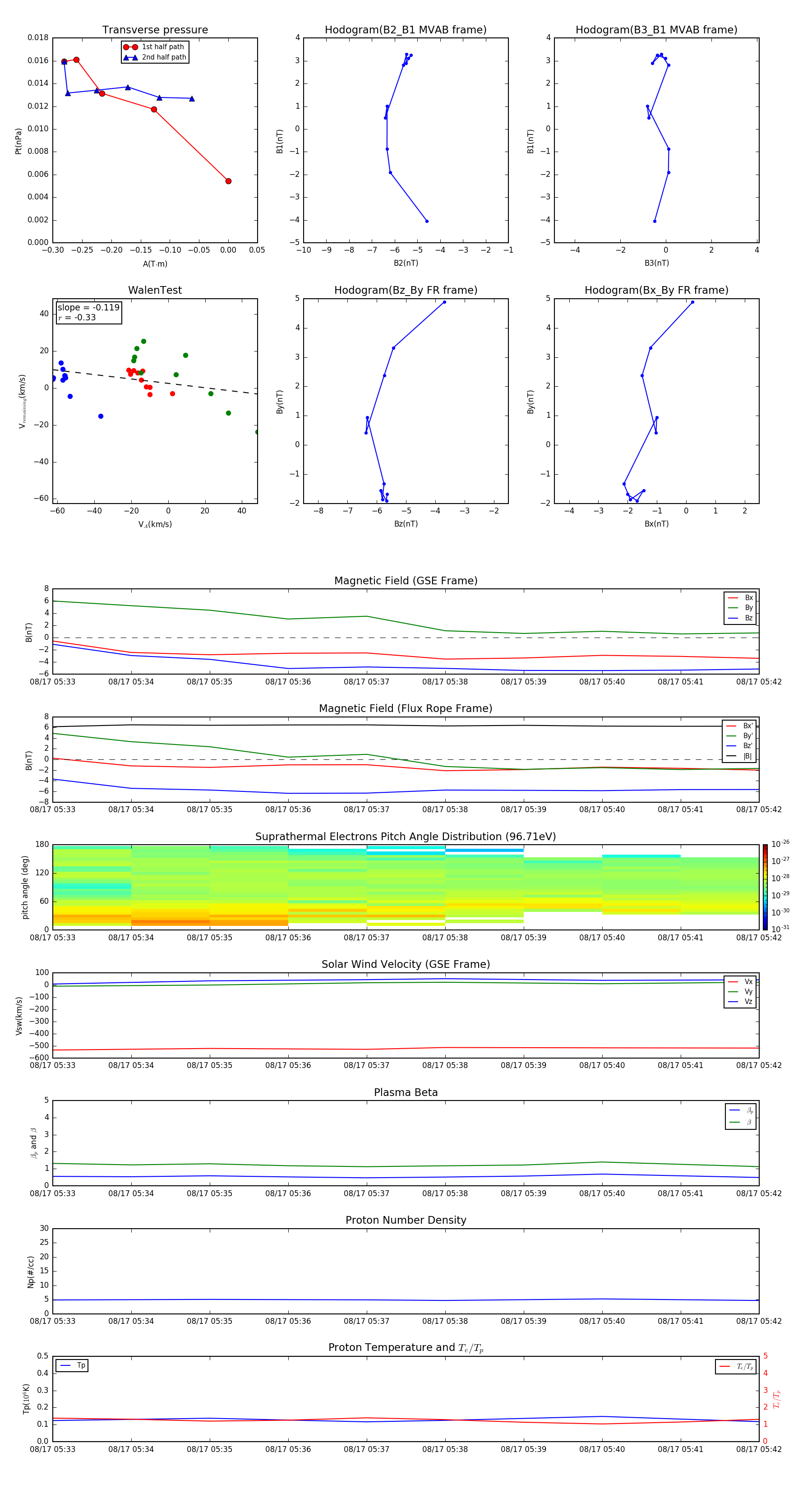Screen dimensions: 812x1489
Task: Select "Vx" in the solar wind legend
Action: pyautogui.click(x=740, y=981)
